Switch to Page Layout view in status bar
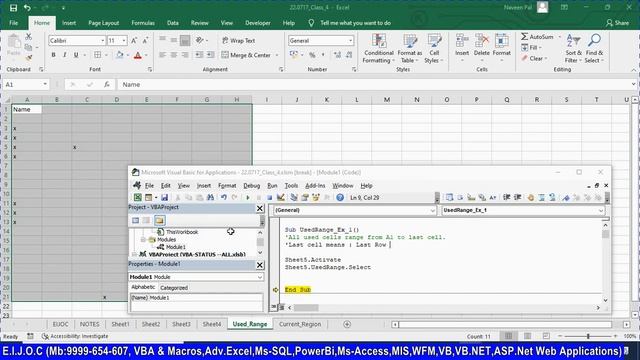This screenshot has width=640, height=360. (x=527, y=336)
